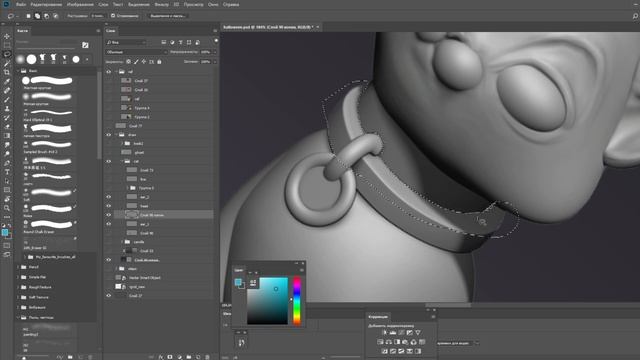The height and width of the screenshot is (360, 640).
Task: Select the Lasso tool in the toolbar
Action: pos(7,54)
